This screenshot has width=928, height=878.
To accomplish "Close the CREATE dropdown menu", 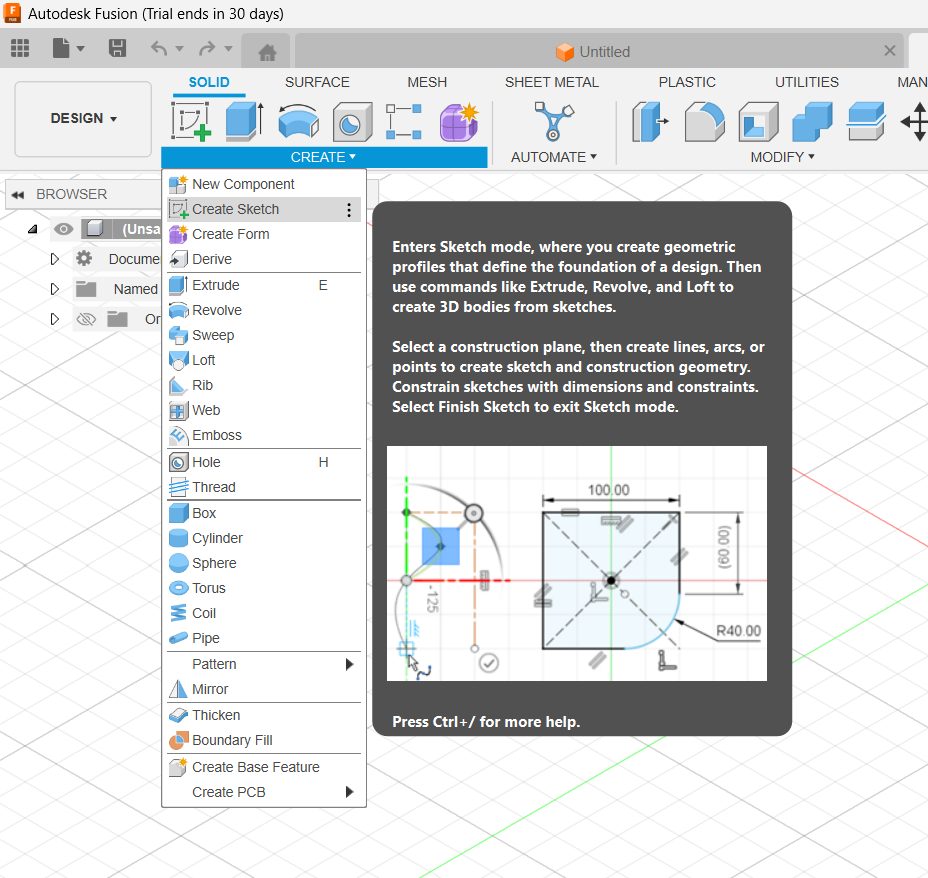I will coord(324,157).
